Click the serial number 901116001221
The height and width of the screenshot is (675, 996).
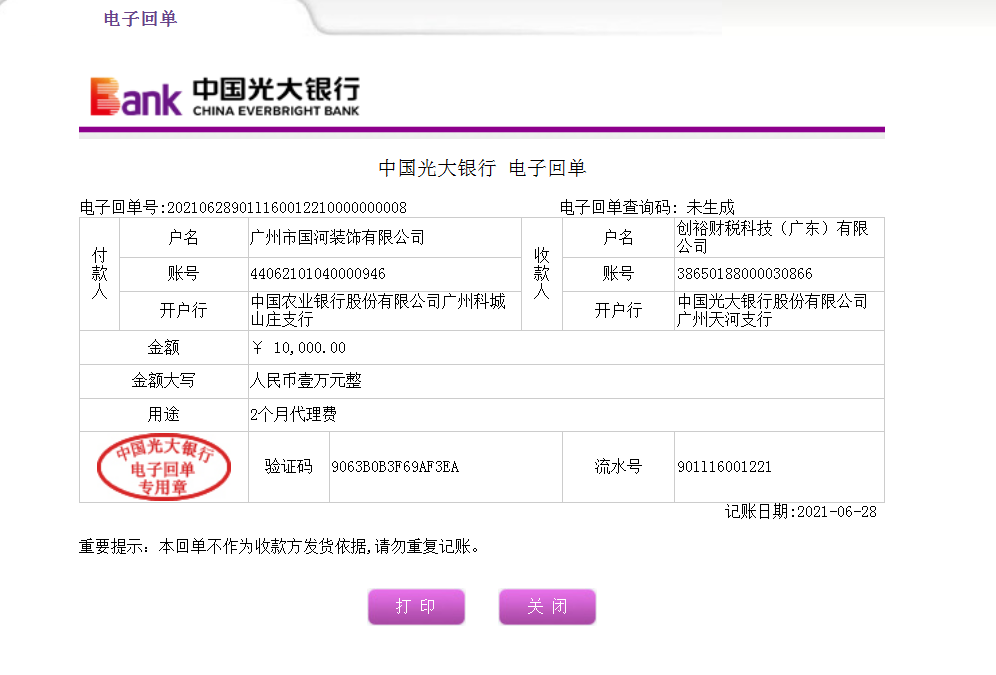click(724, 467)
